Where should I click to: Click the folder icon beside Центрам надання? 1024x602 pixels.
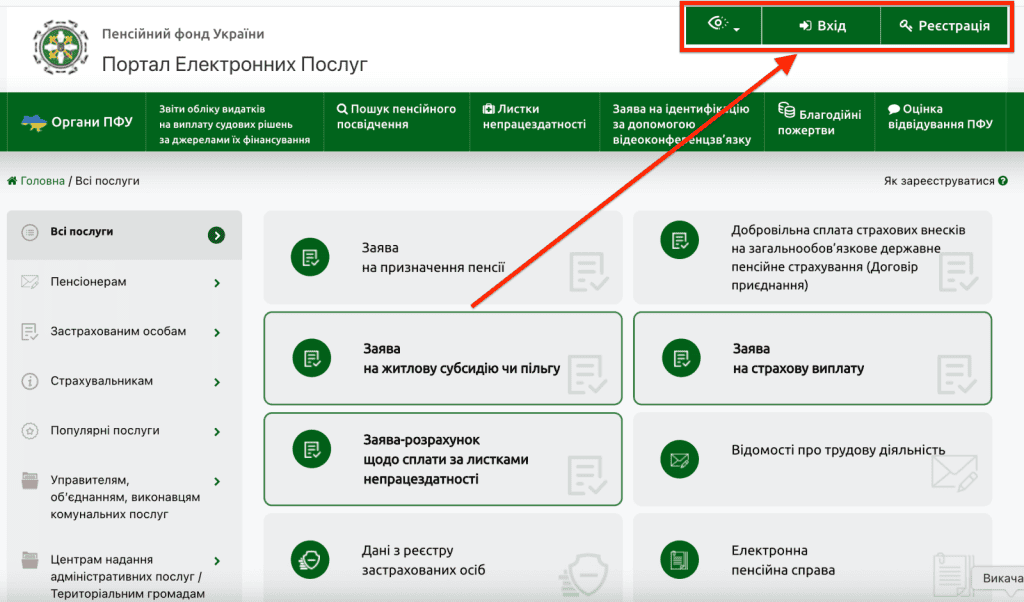[x=29, y=560]
